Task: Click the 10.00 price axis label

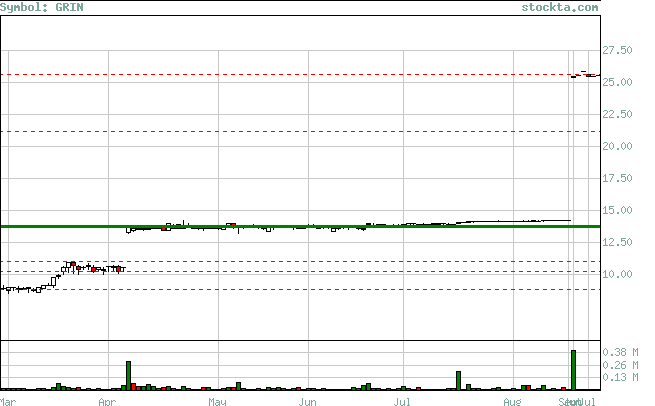Action: pyautogui.click(x=617, y=274)
